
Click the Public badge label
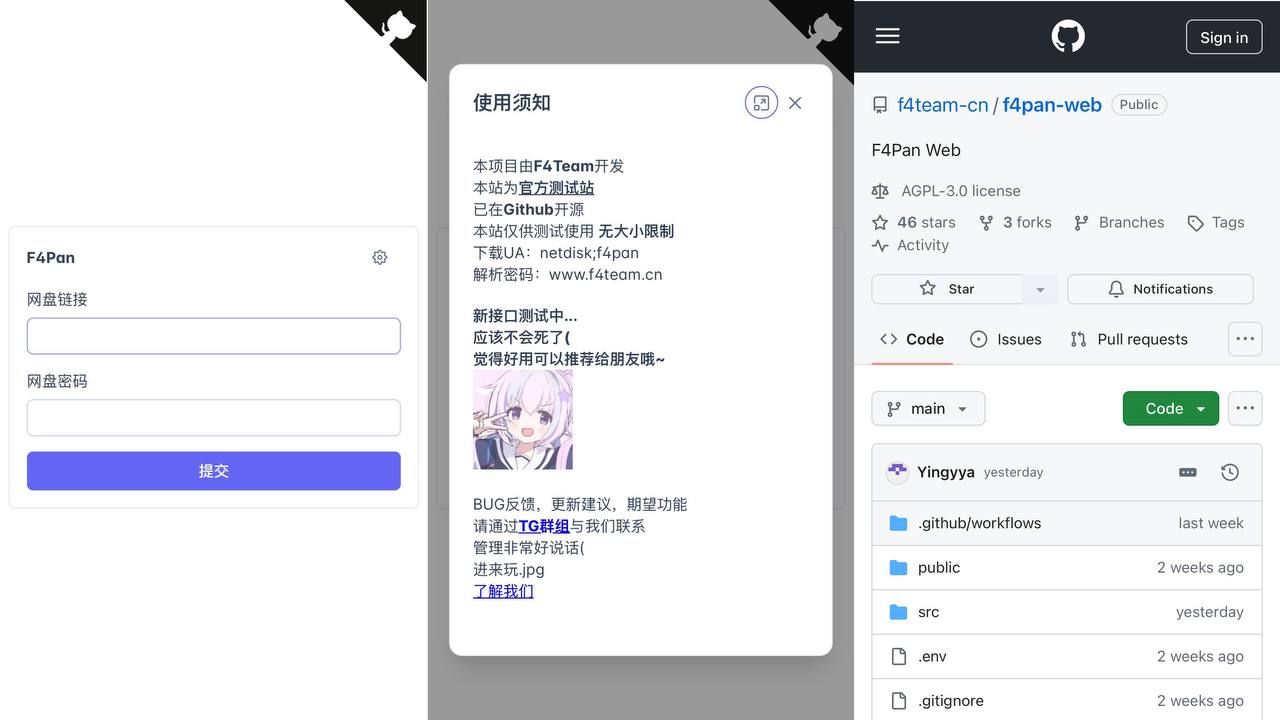[x=1139, y=105]
